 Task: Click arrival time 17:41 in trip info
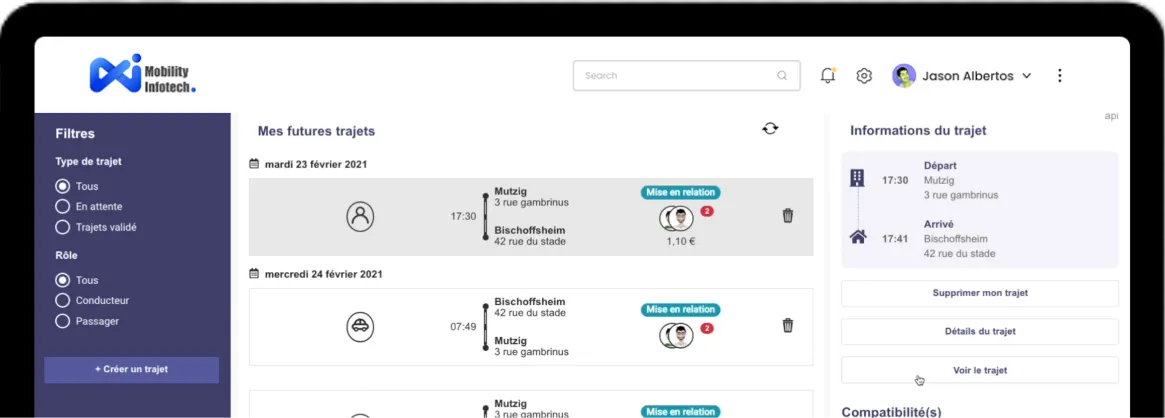[x=895, y=239]
